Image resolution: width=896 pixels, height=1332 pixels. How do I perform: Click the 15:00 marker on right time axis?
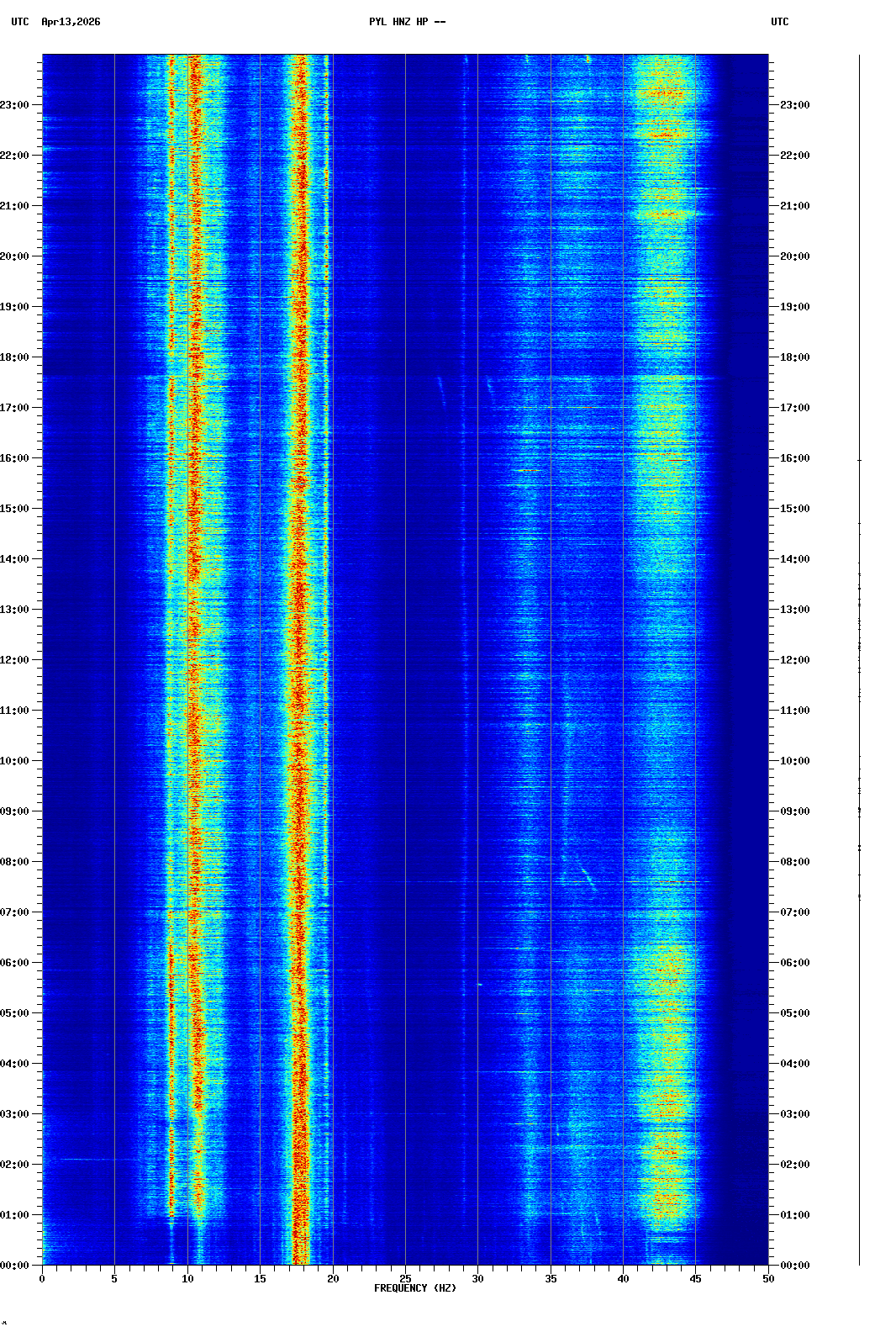tap(794, 509)
